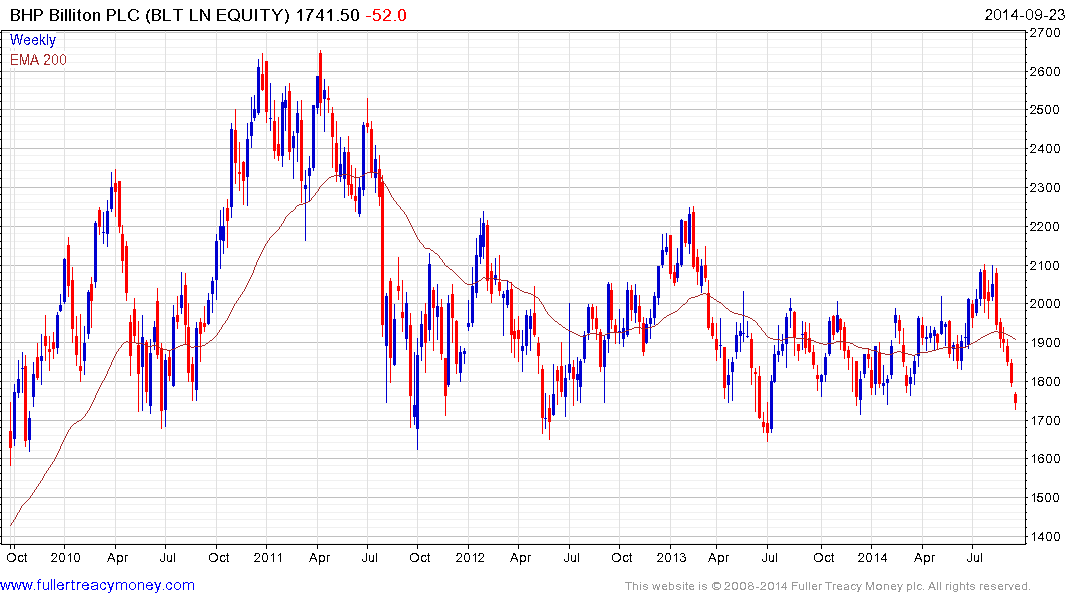Click the 1800 price axis label
Screen dimensions: 1075x600
tap(1046, 382)
